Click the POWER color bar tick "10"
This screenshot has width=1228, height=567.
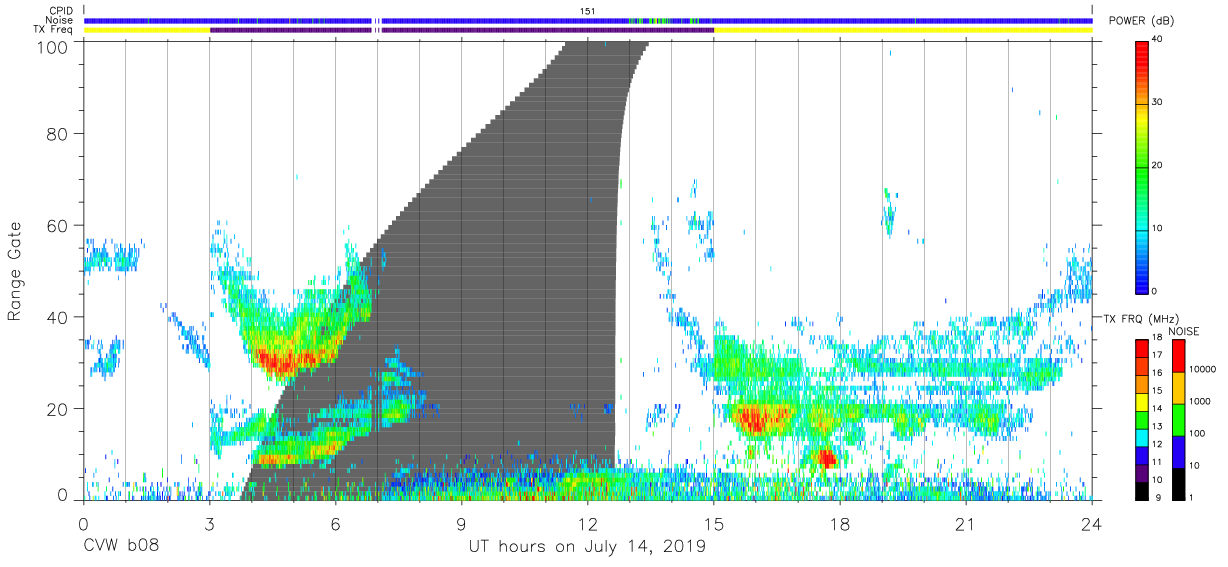click(1158, 229)
